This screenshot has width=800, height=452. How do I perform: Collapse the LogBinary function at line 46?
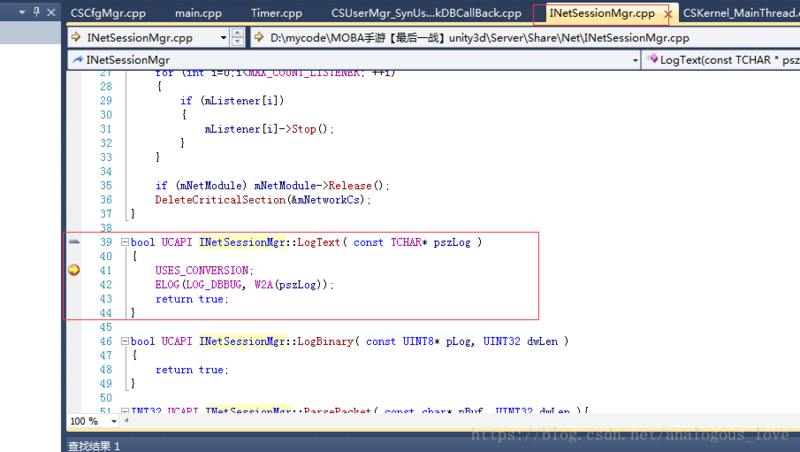pyautogui.click(x=124, y=341)
